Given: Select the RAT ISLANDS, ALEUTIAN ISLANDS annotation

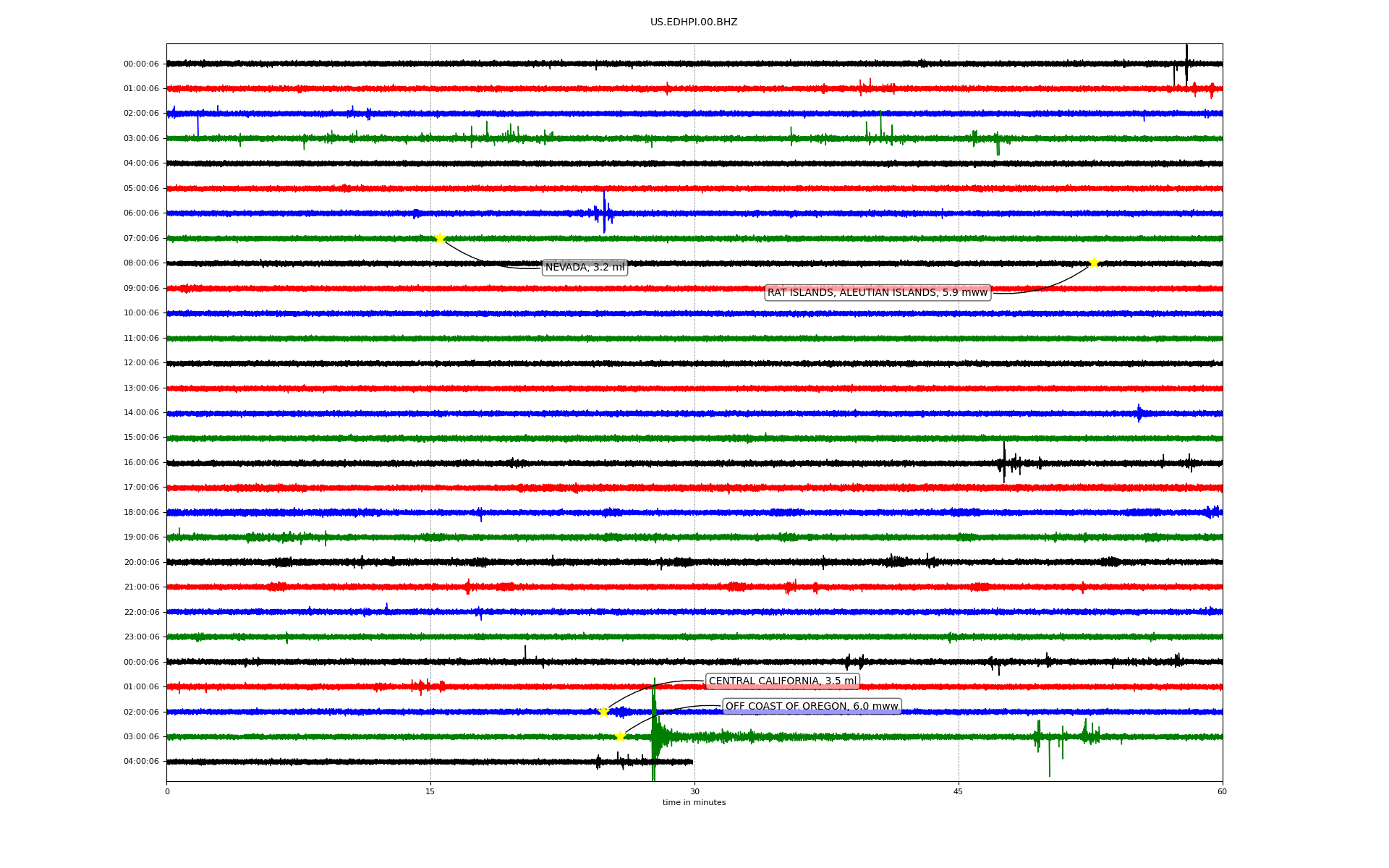Looking at the screenshot, I should (877, 292).
